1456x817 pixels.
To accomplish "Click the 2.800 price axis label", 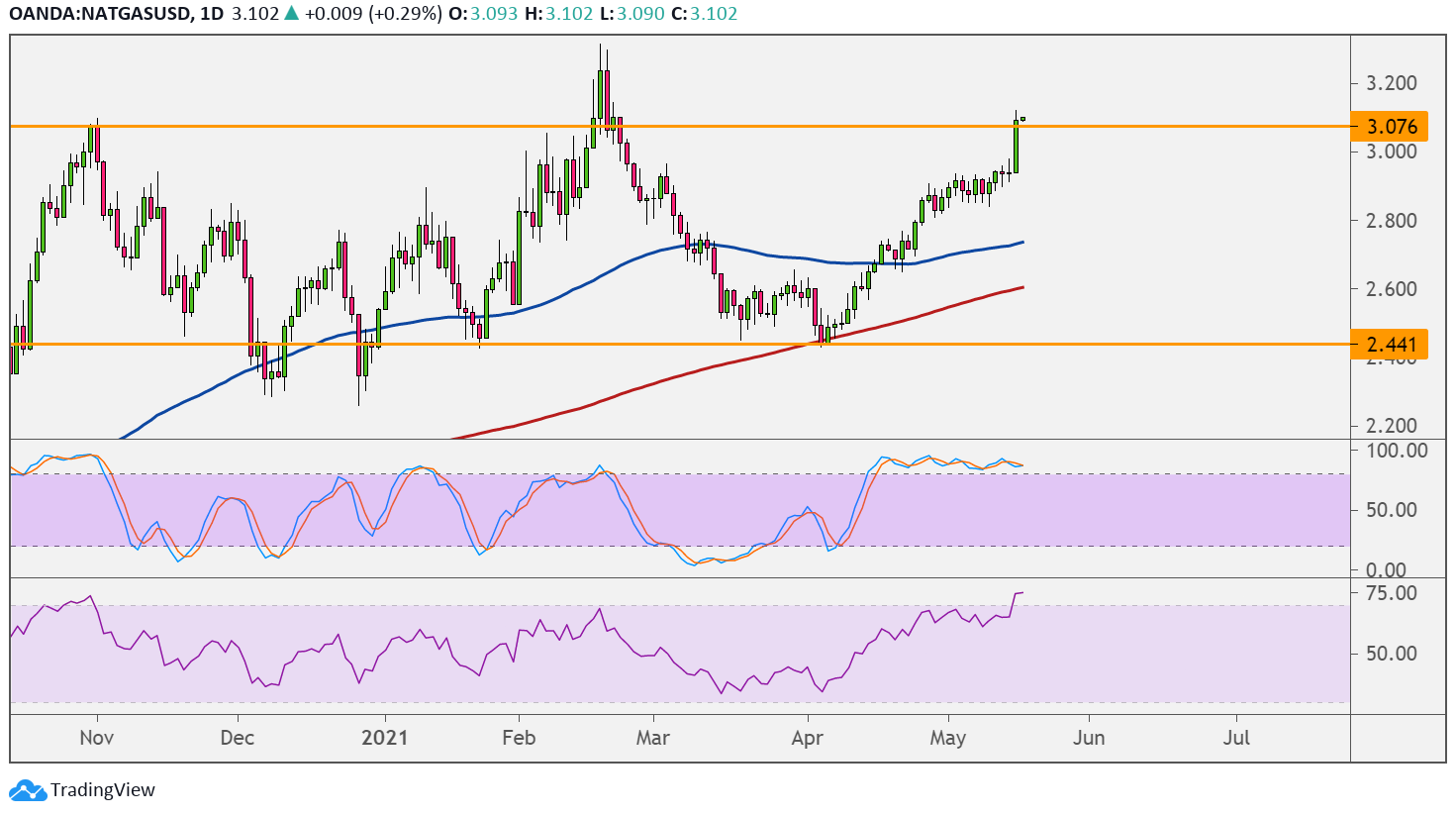I will click(1392, 221).
